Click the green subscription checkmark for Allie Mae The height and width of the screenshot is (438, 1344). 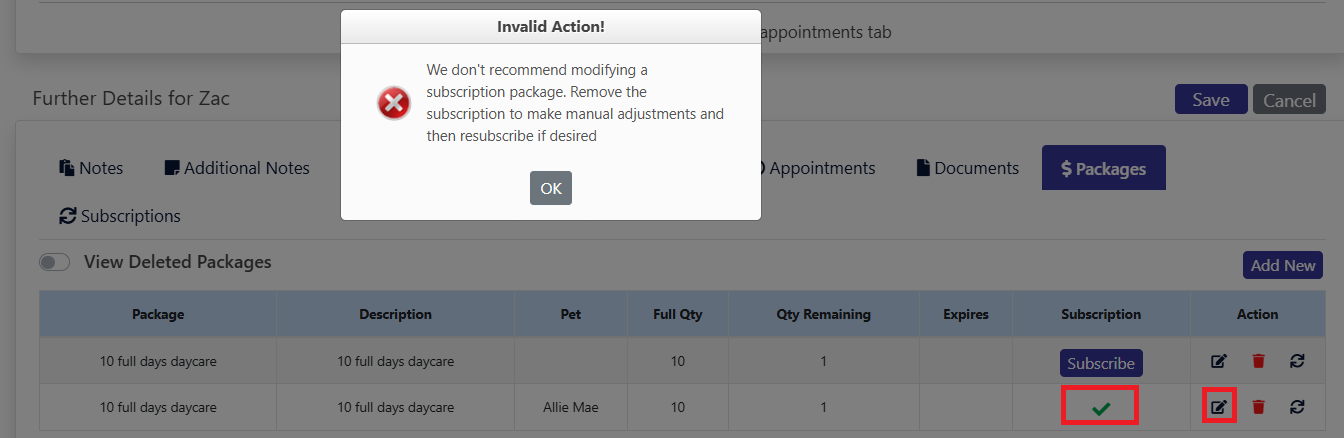tap(1101, 408)
